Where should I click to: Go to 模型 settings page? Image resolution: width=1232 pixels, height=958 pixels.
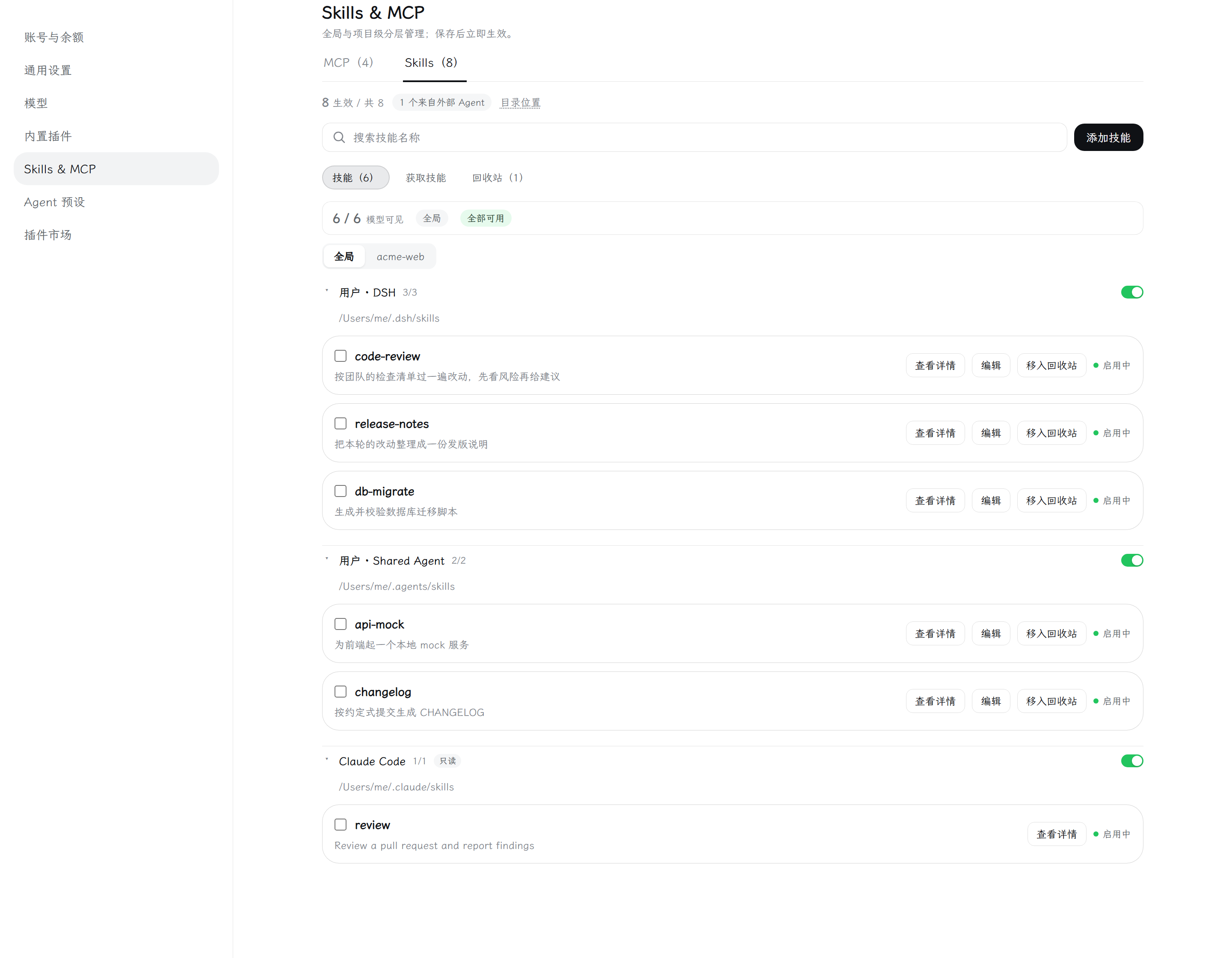[x=116, y=103]
